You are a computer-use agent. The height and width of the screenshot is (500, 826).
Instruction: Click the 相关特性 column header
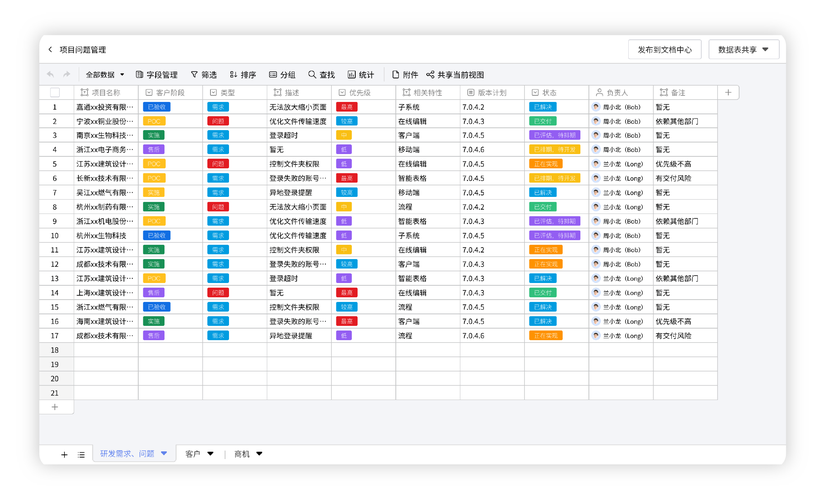427,92
